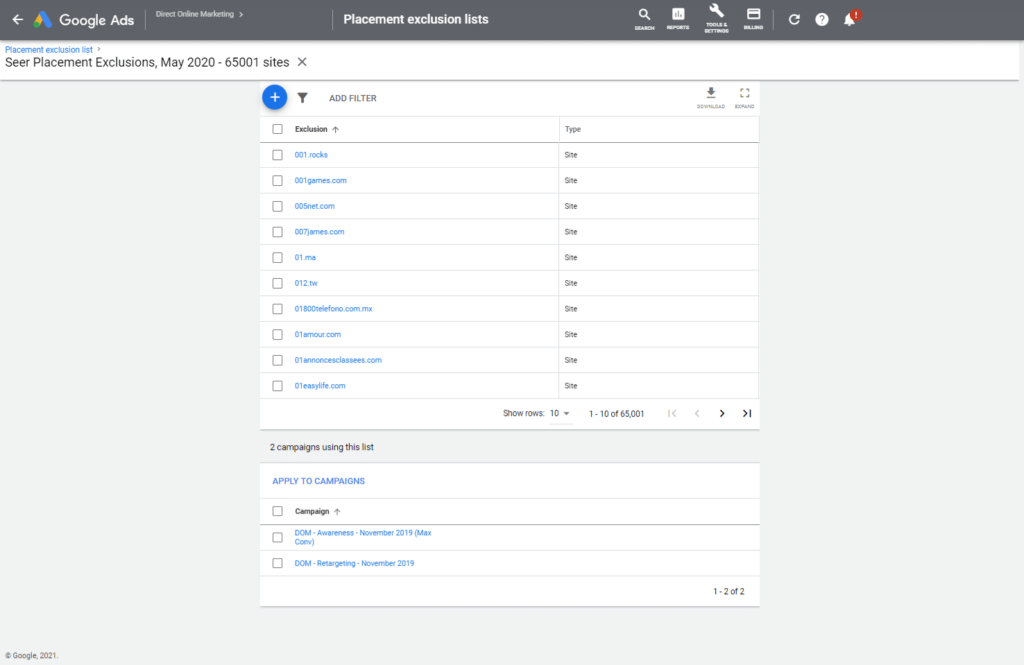Click the filter funnel icon

tap(303, 97)
